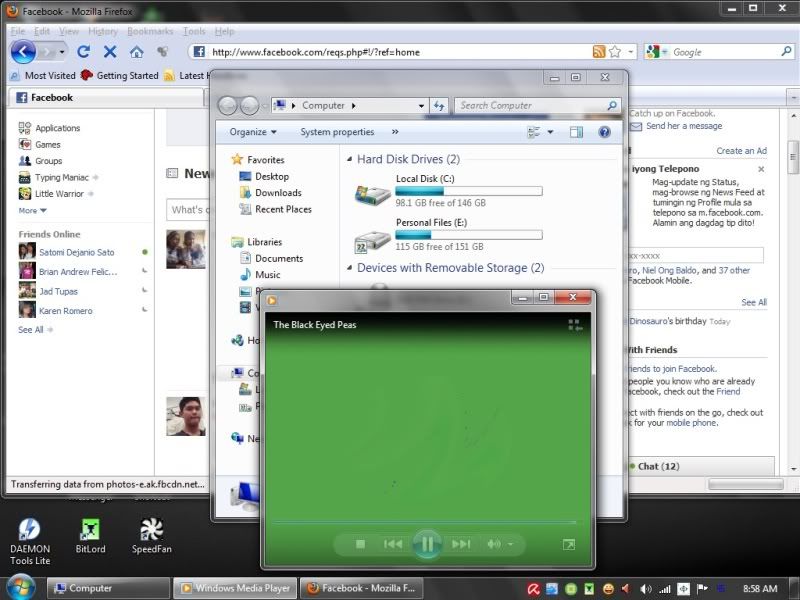Skip to previous track in Media Player
Image resolution: width=800 pixels, height=600 pixels.
coord(393,544)
